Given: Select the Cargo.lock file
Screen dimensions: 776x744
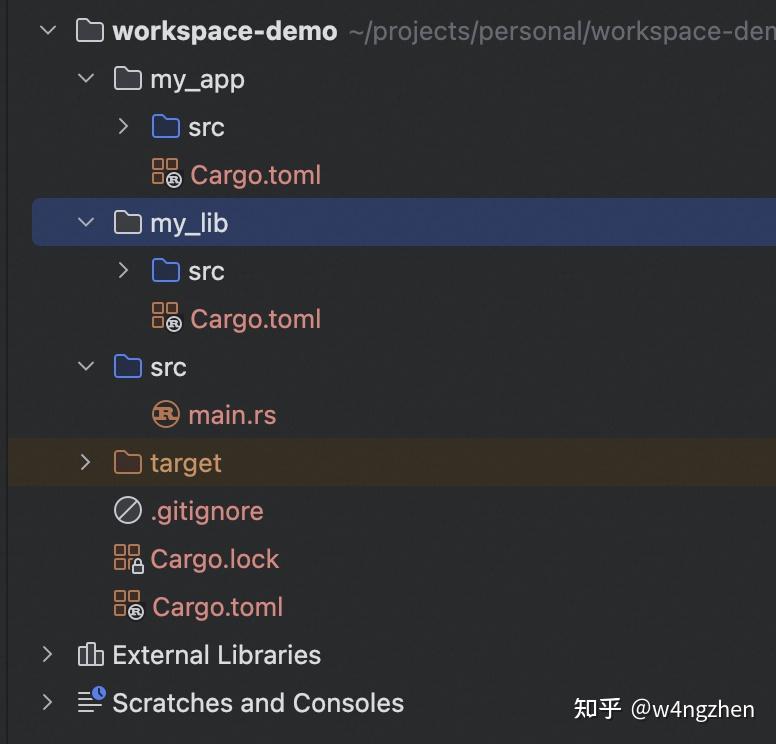Looking at the screenshot, I should [214, 559].
